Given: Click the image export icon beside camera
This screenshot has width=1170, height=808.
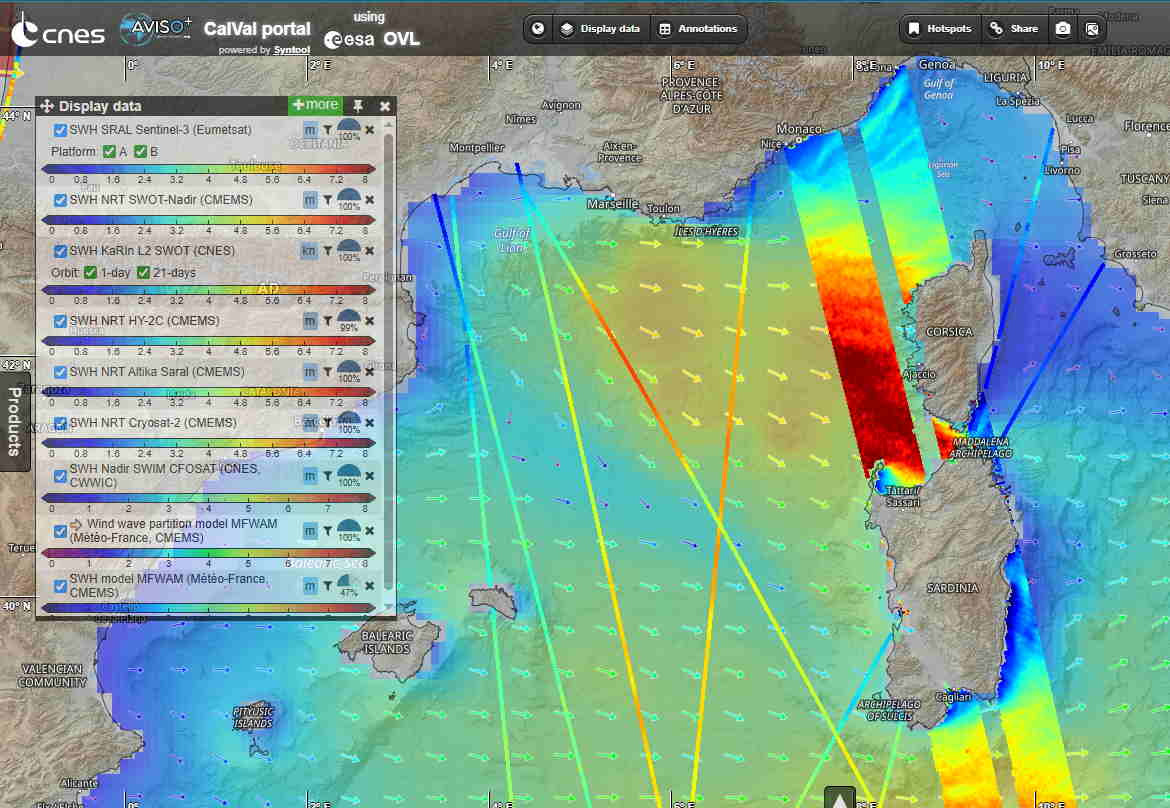Looking at the screenshot, I should [x=1092, y=29].
